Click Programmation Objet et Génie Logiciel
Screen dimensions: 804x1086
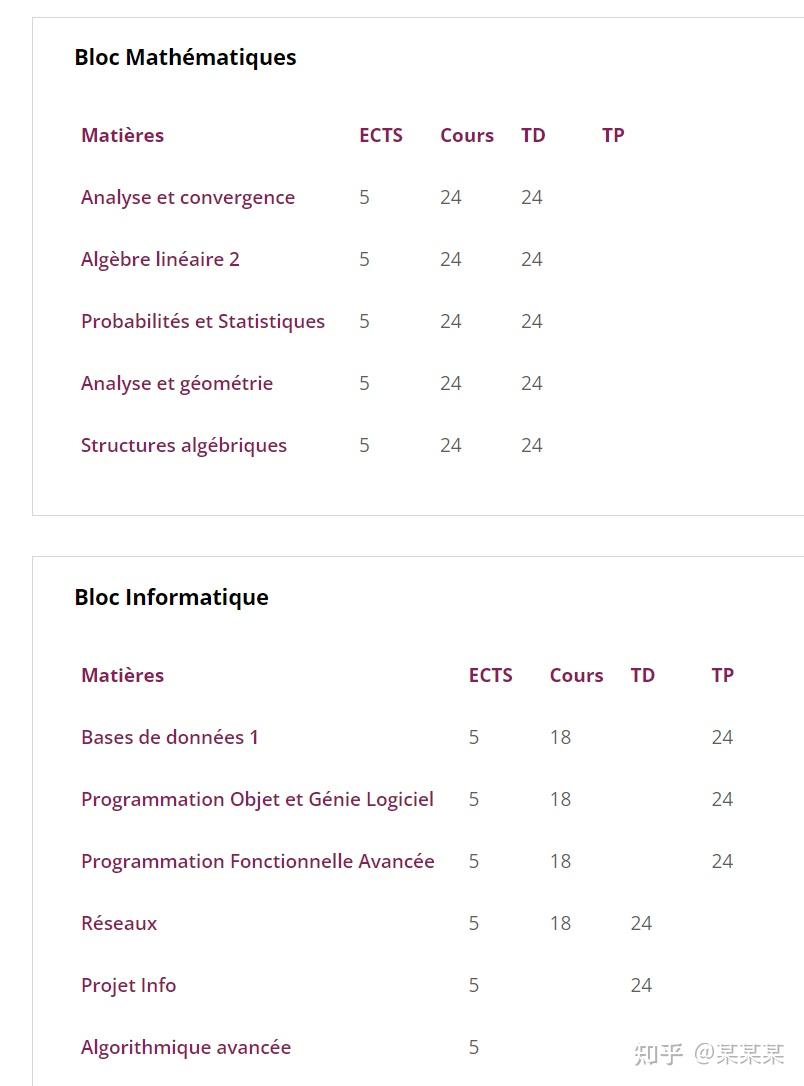[257, 799]
